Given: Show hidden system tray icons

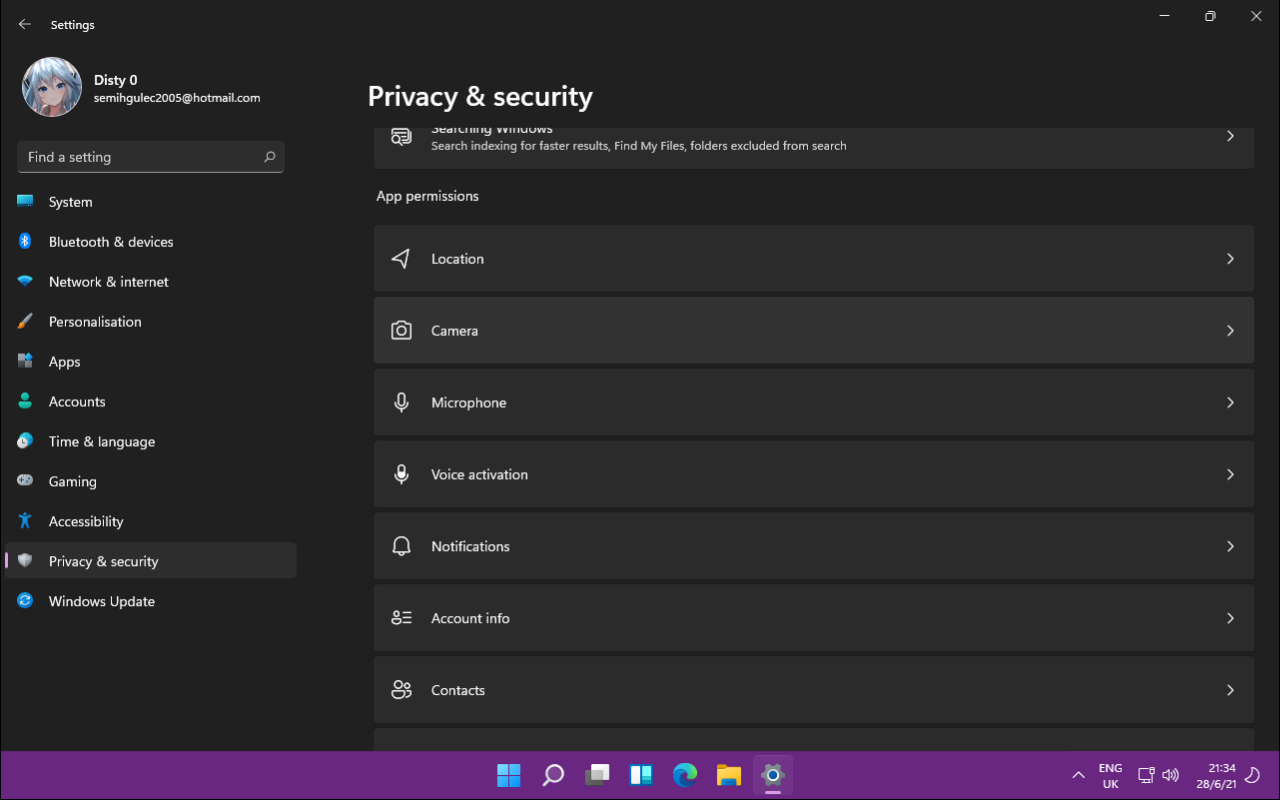Looking at the screenshot, I should click(x=1078, y=775).
